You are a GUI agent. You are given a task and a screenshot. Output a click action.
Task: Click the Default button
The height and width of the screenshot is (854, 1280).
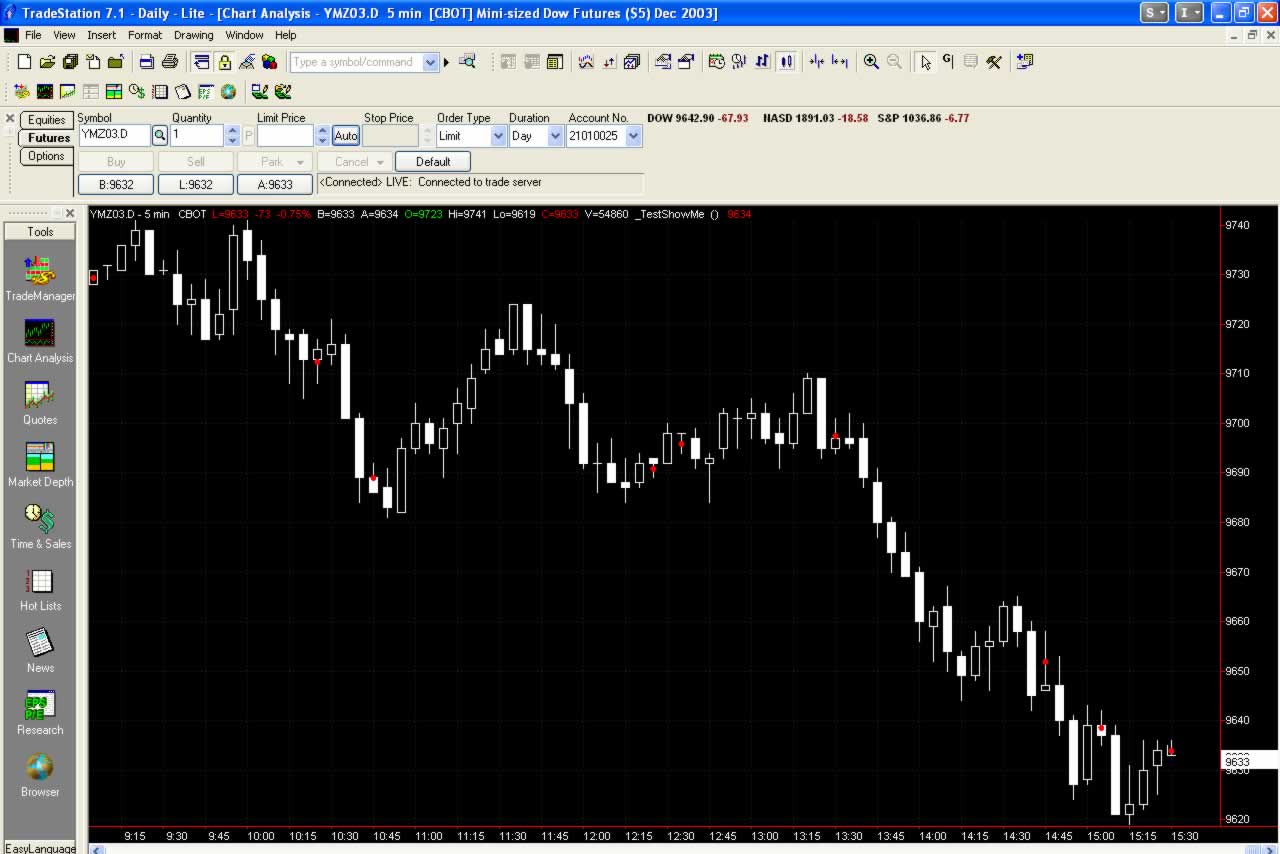[433, 161]
